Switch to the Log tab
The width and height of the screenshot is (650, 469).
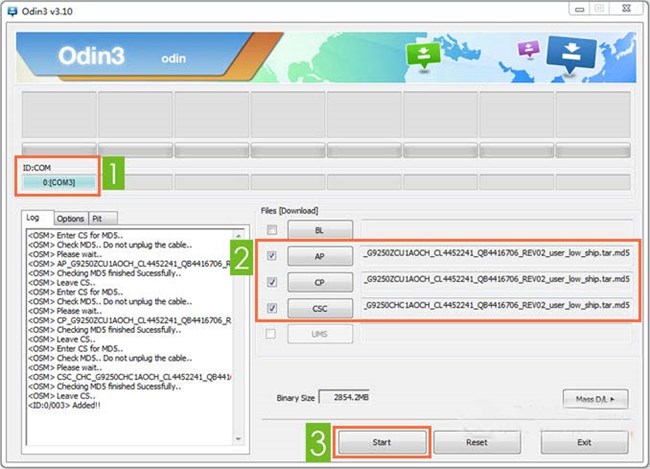coord(34,217)
